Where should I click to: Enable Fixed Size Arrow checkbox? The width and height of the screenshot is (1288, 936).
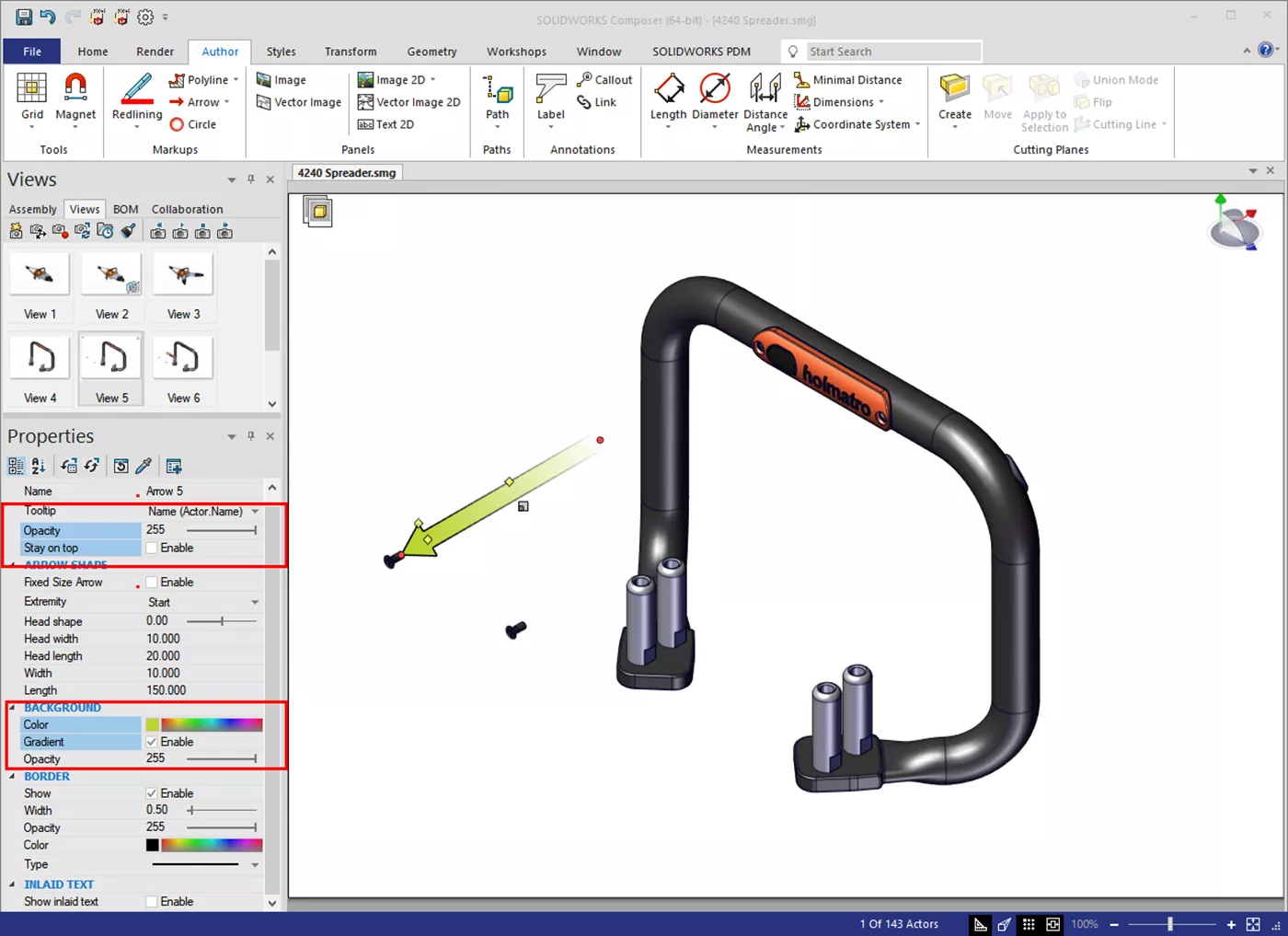[x=152, y=583]
